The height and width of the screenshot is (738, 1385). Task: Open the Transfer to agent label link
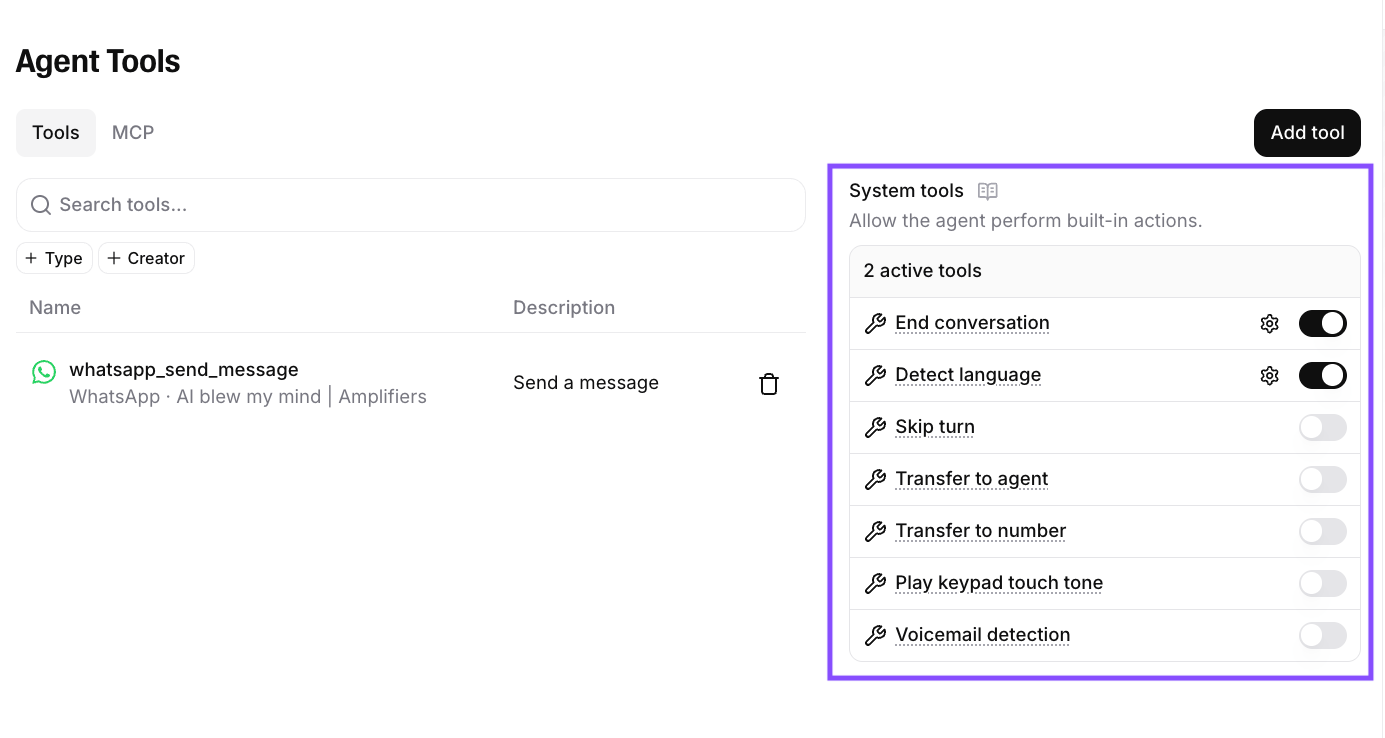point(972,479)
